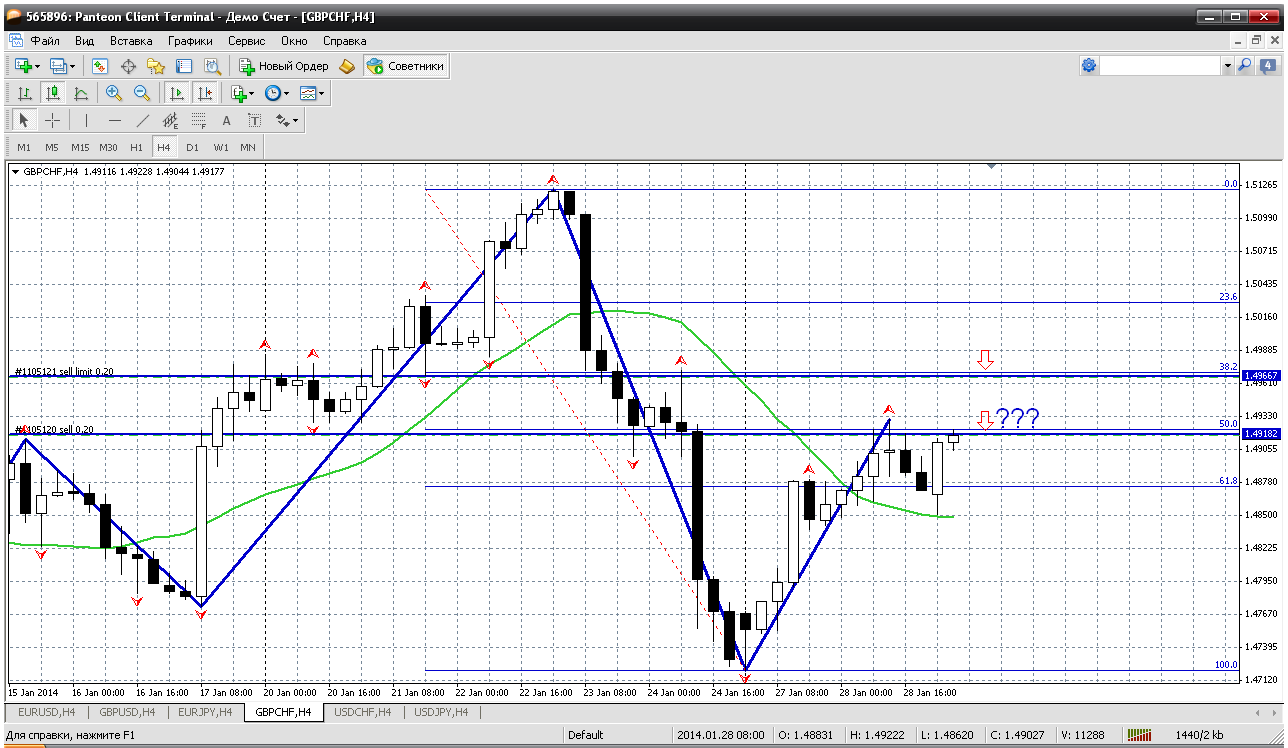Click the search magnifier icon at top right
Screen dimensions: 1288x748
(1245, 65)
